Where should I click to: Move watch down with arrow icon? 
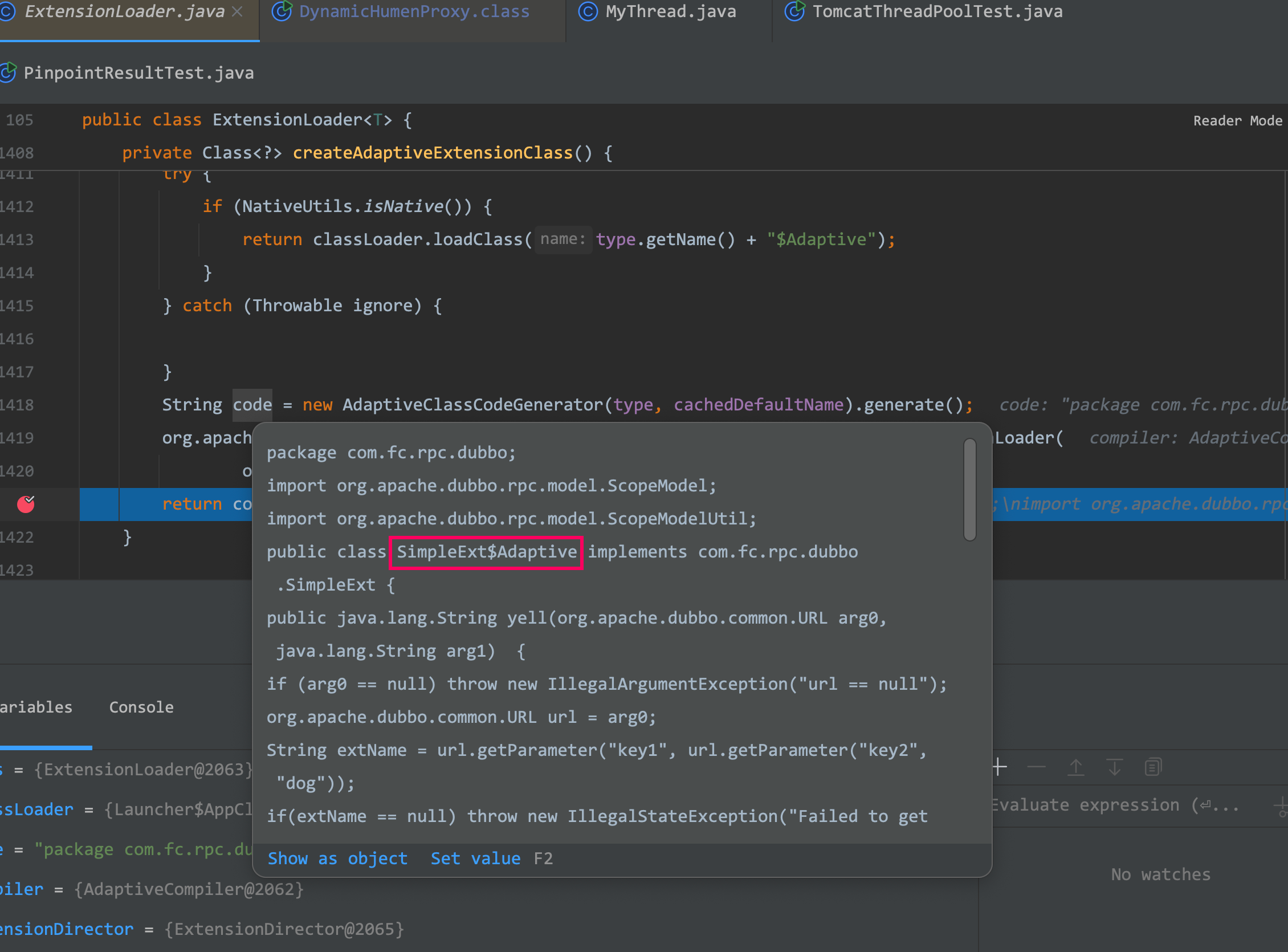tap(1114, 767)
